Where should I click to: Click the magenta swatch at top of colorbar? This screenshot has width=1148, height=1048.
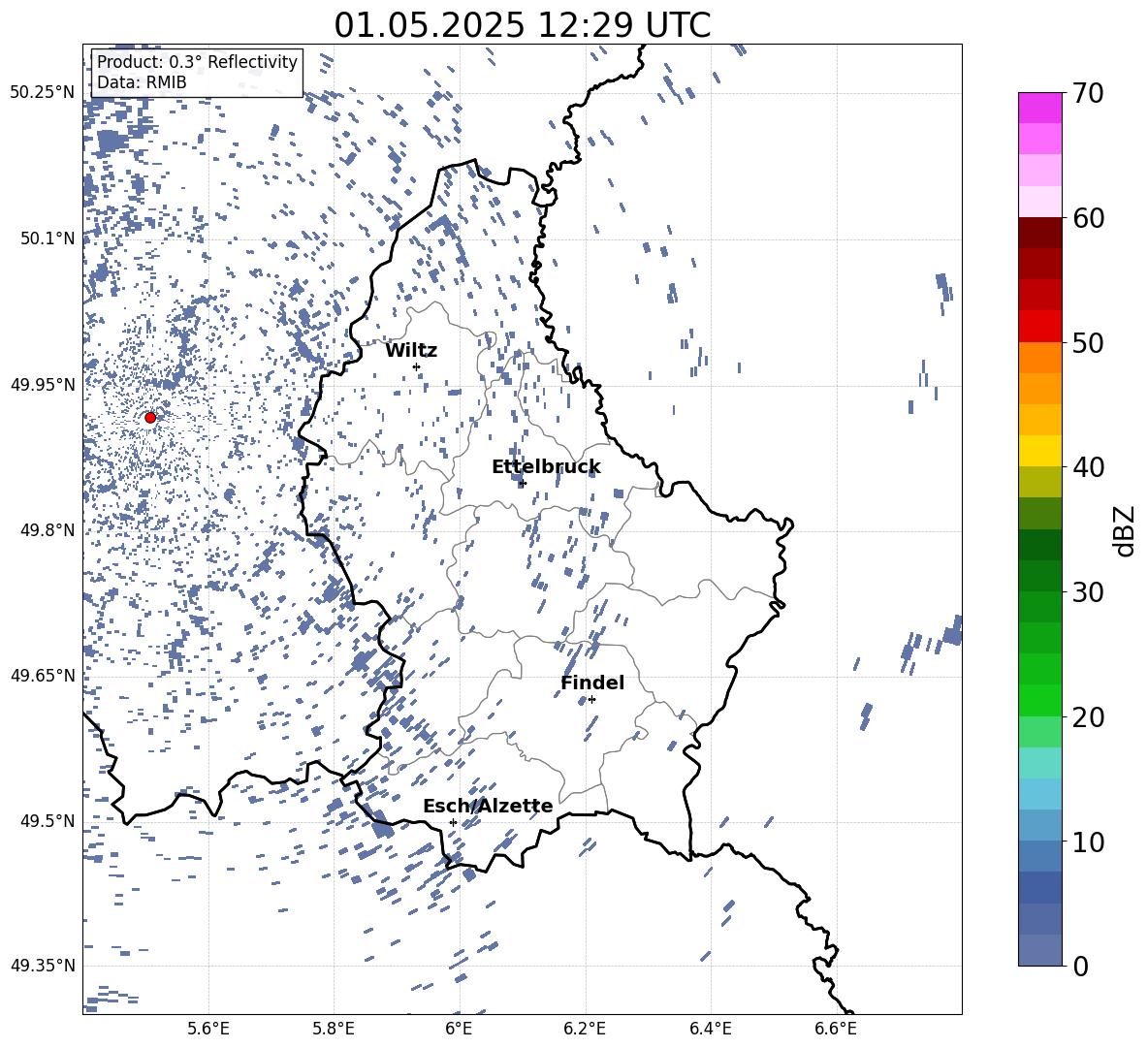(x=1039, y=108)
